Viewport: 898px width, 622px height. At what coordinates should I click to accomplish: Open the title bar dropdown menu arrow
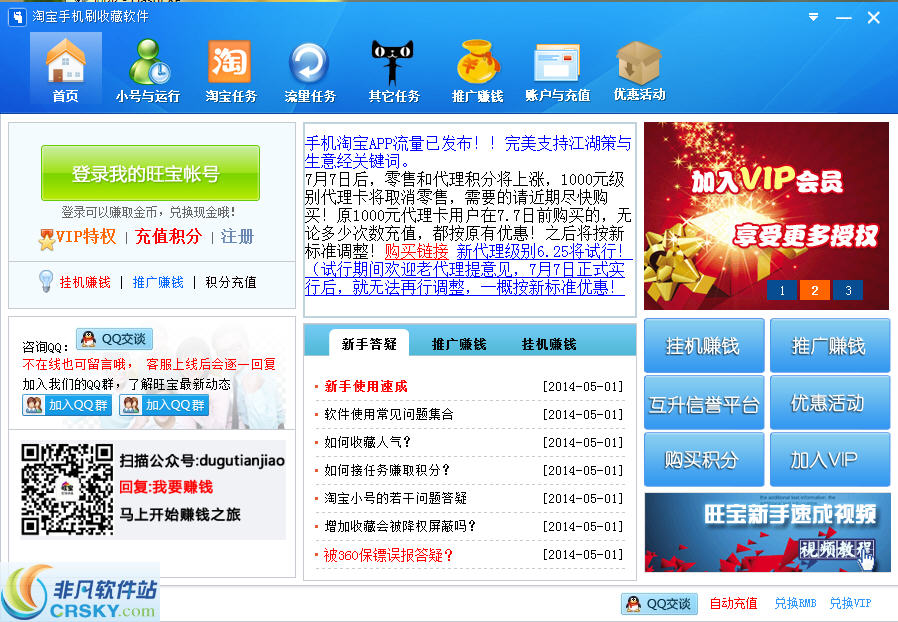813,17
